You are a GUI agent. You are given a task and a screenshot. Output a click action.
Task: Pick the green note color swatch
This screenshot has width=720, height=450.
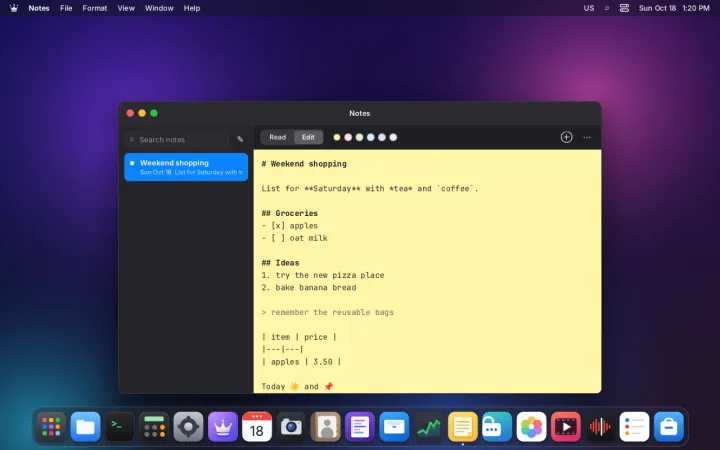coord(359,137)
